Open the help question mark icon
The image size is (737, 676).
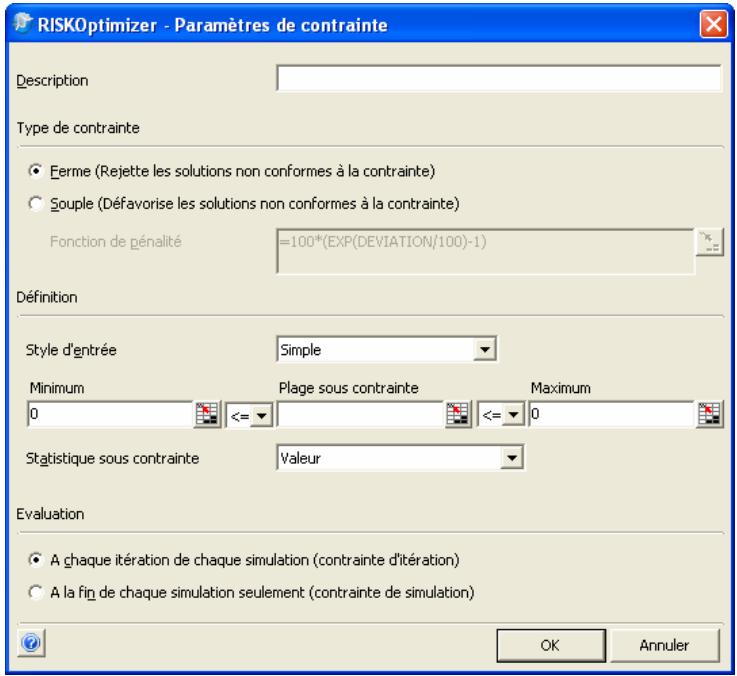pos(31,643)
